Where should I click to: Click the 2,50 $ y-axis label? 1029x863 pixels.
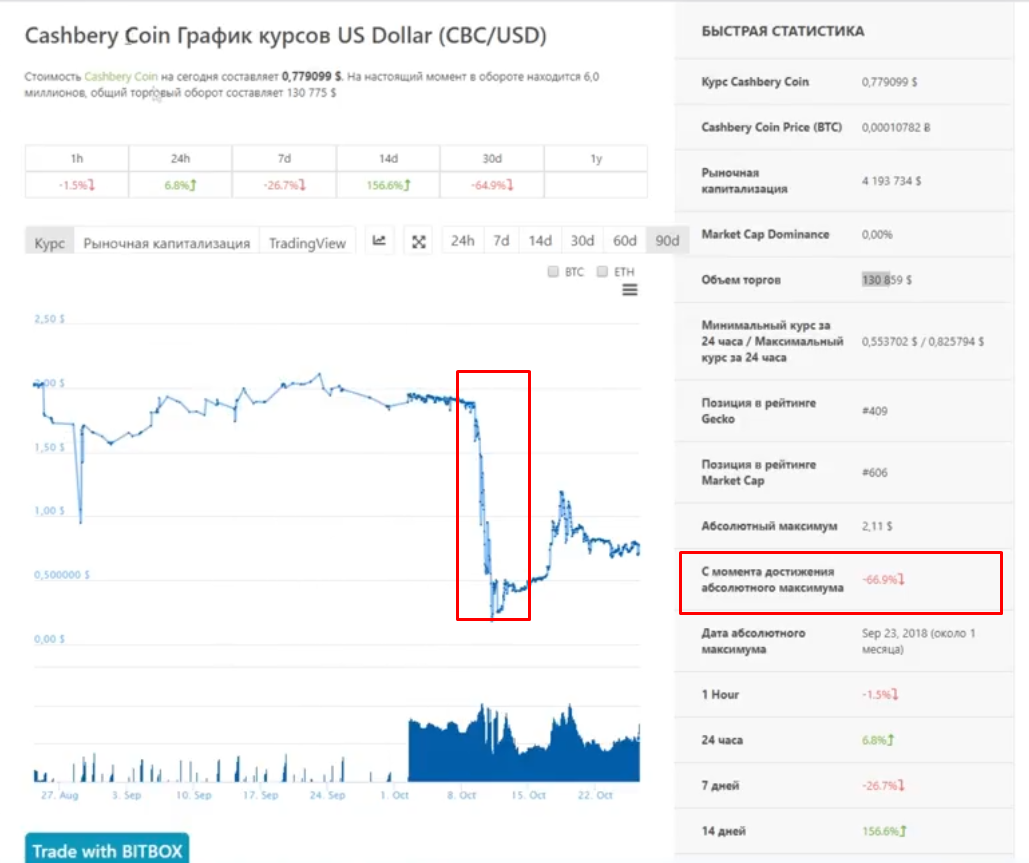pyautogui.click(x=49, y=319)
